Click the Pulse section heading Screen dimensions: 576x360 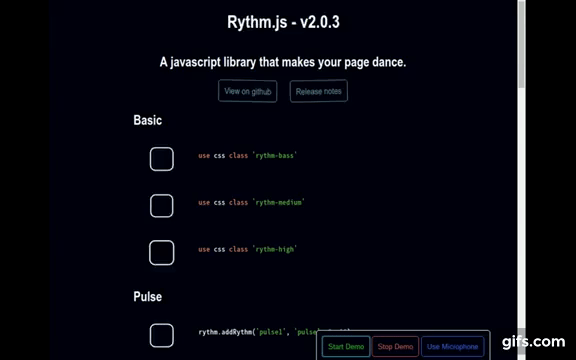tap(148, 296)
